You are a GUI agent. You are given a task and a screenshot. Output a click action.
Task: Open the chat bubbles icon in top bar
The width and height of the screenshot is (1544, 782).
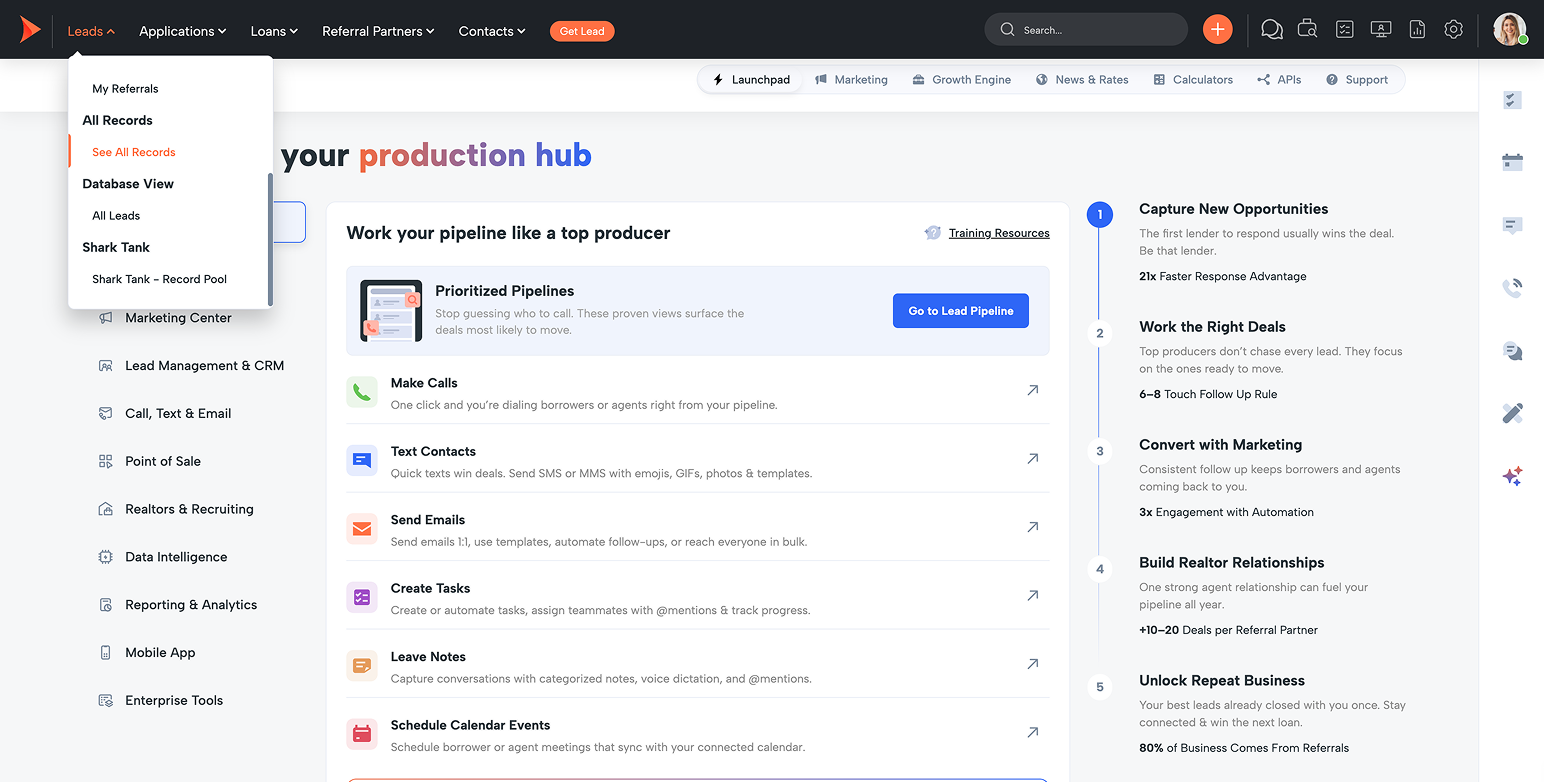(x=1272, y=30)
